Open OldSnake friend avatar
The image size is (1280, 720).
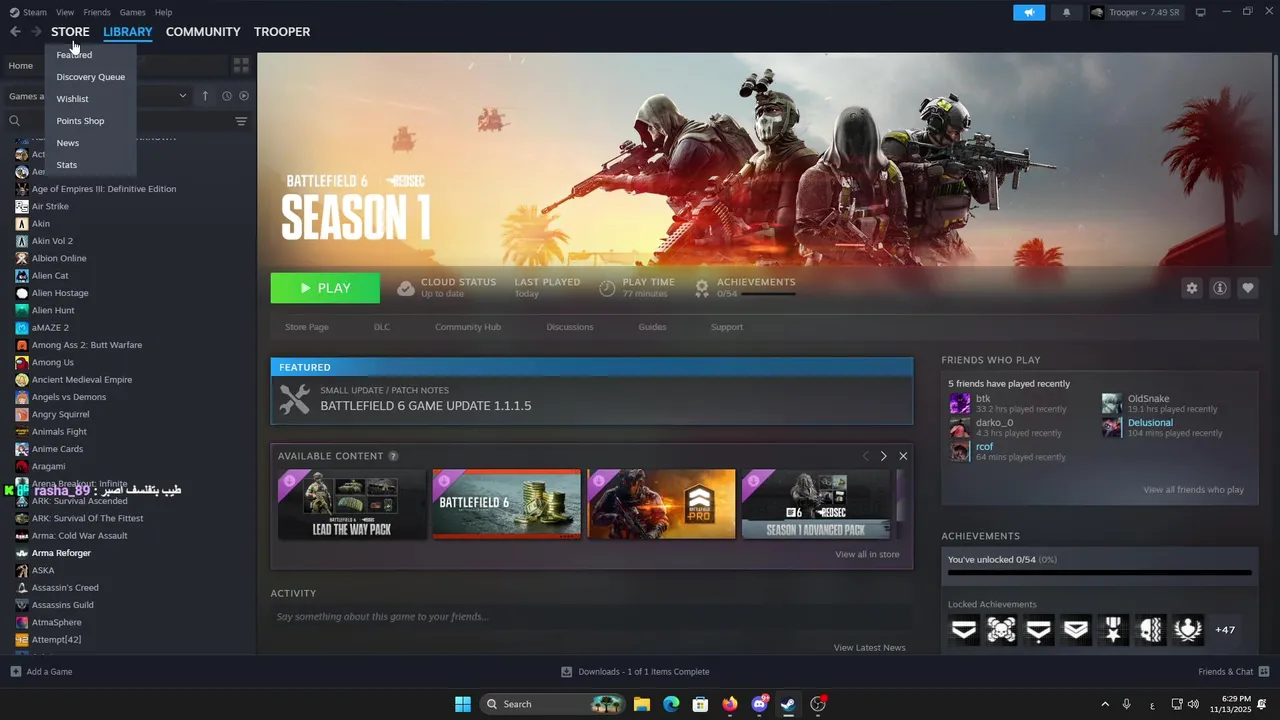point(1112,403)
